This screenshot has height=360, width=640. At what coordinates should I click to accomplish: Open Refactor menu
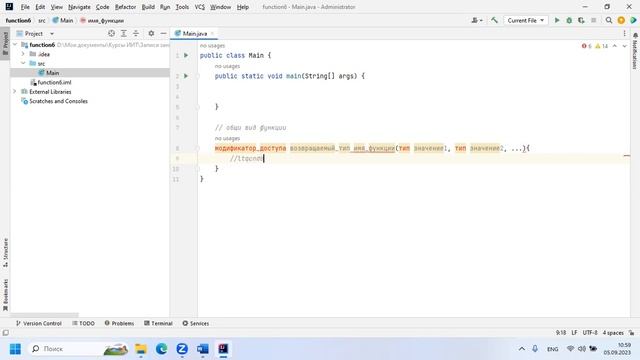pos(125,7)
